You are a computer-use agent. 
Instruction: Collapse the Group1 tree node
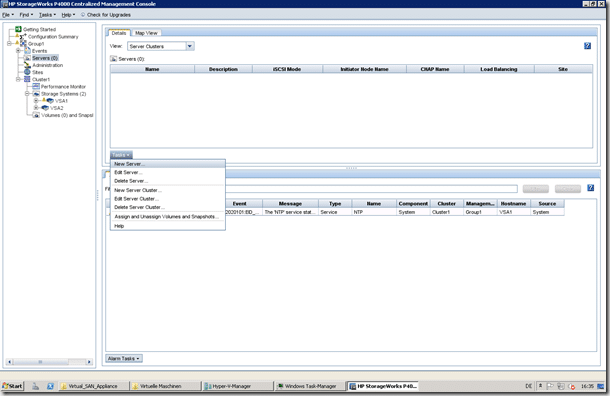[x=9, y=44]
